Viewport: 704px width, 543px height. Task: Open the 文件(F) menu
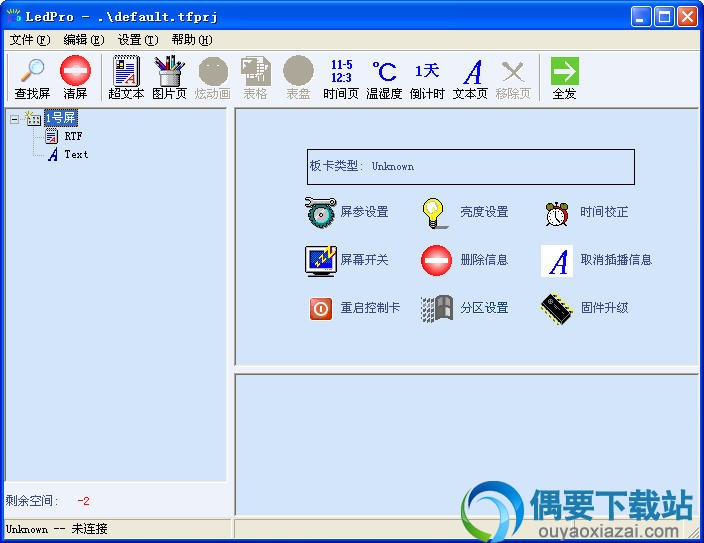[30, 40]
